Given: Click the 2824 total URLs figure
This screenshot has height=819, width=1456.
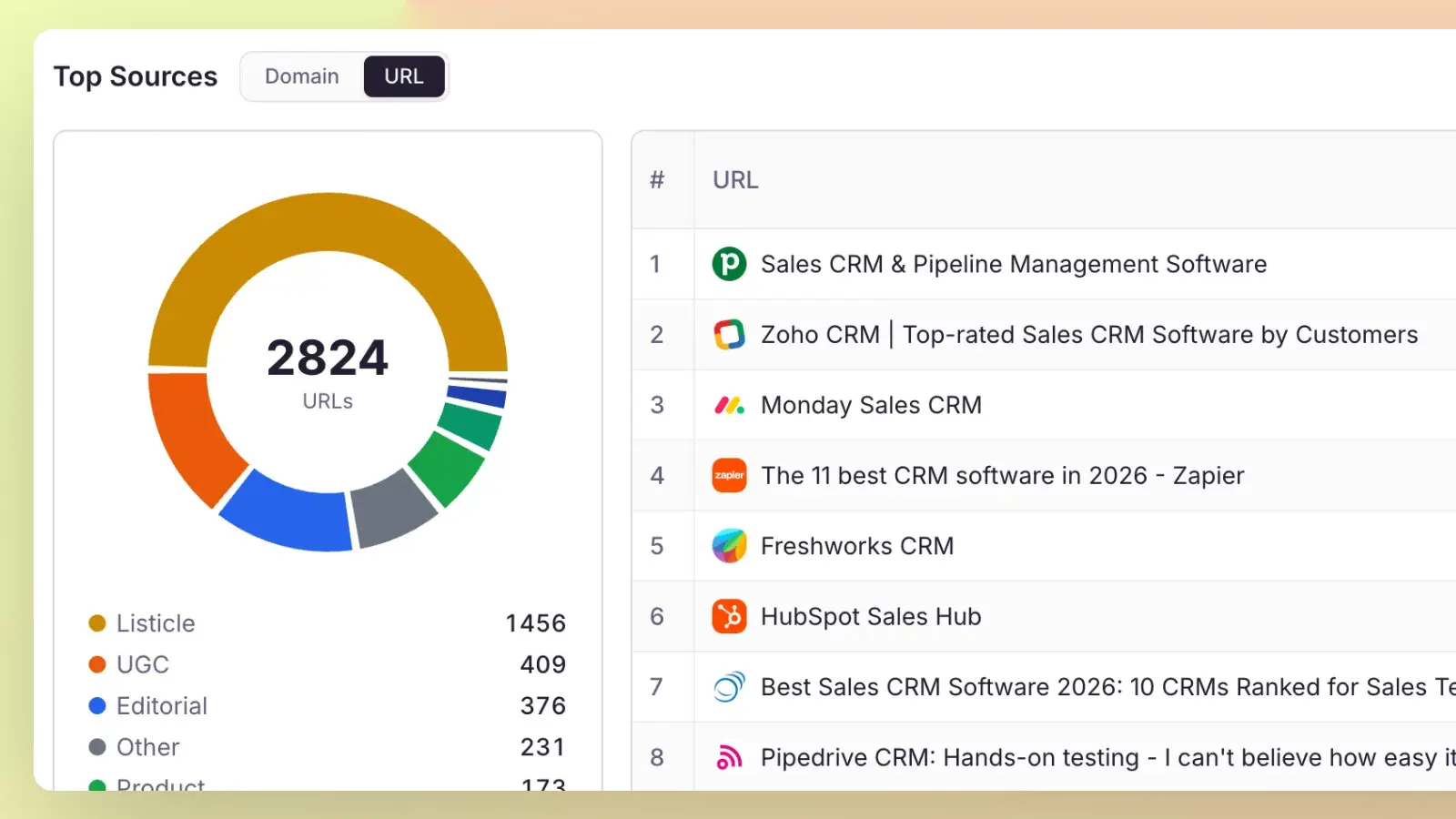Looking at the screenshot, I should (x=328, y=357).
